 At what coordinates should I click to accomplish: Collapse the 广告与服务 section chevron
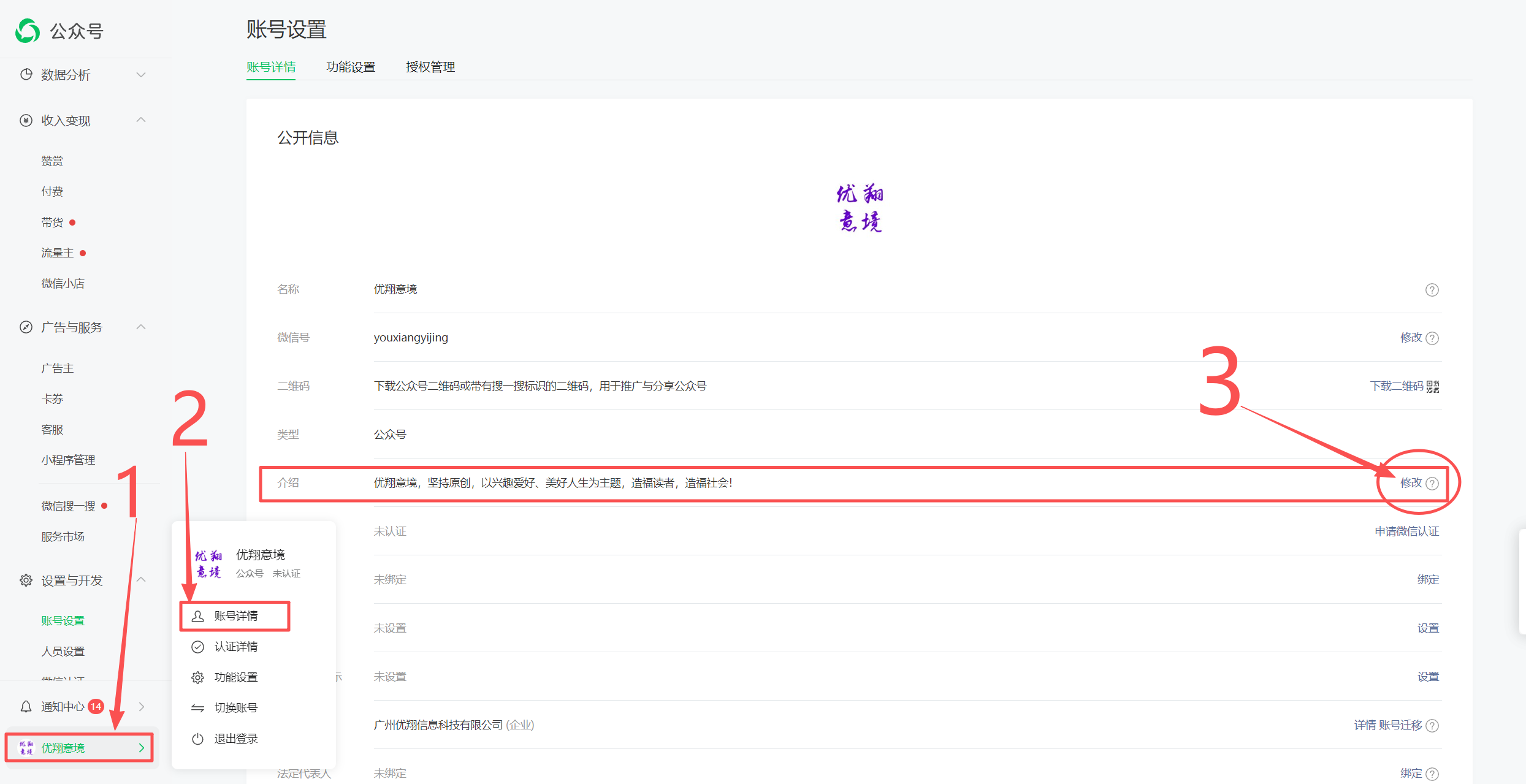tap(141, 327)
